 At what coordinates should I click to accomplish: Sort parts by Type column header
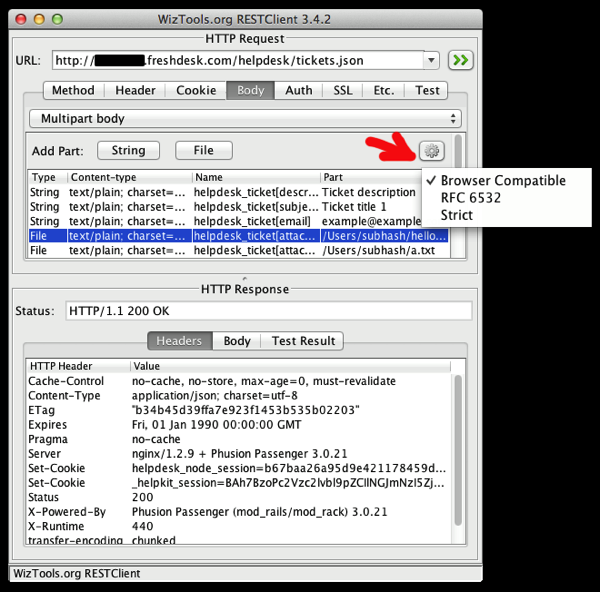[48, 177]
